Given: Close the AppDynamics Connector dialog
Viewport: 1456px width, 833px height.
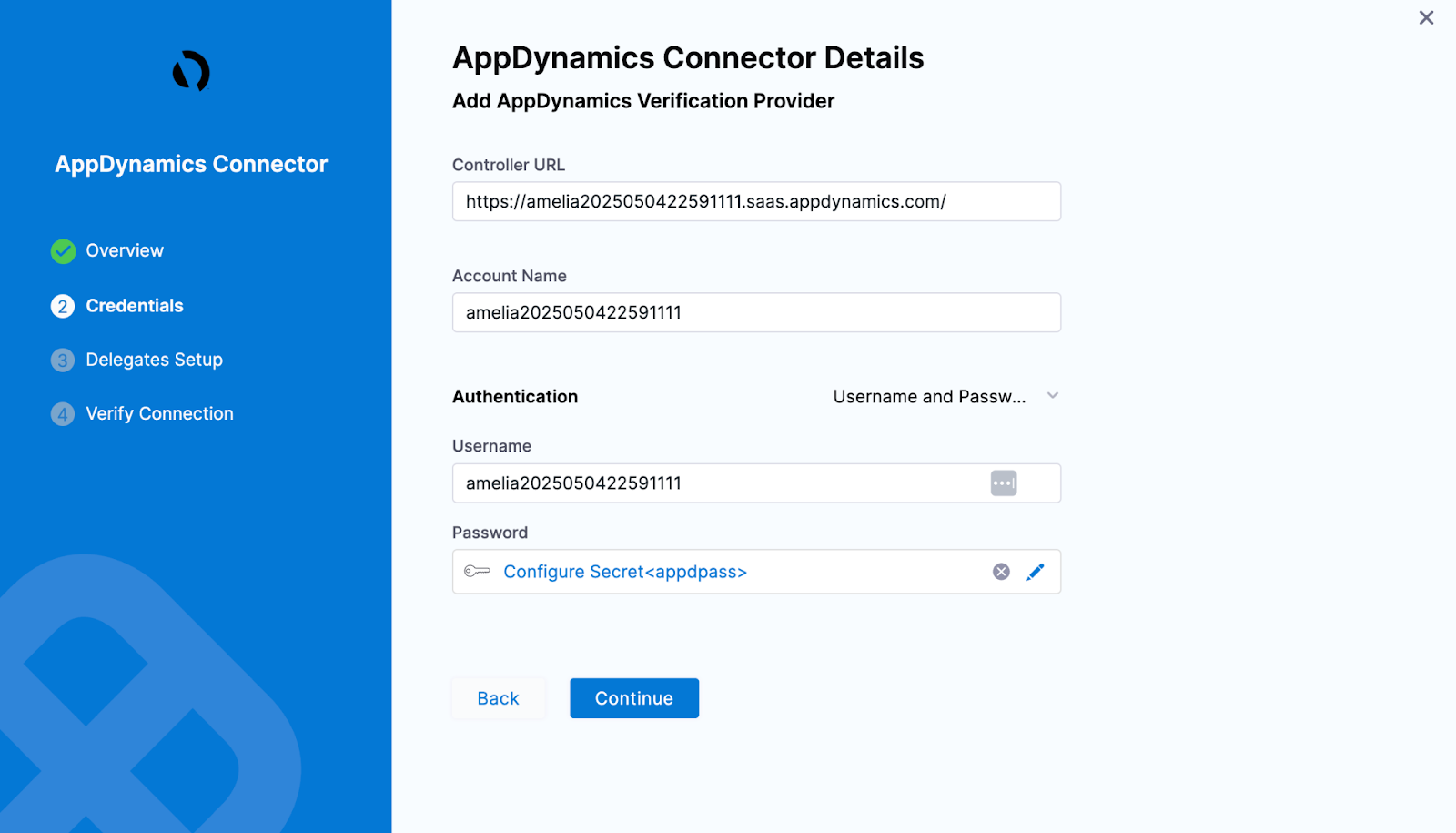Looking at the screenshot, I should [1425, 17].
